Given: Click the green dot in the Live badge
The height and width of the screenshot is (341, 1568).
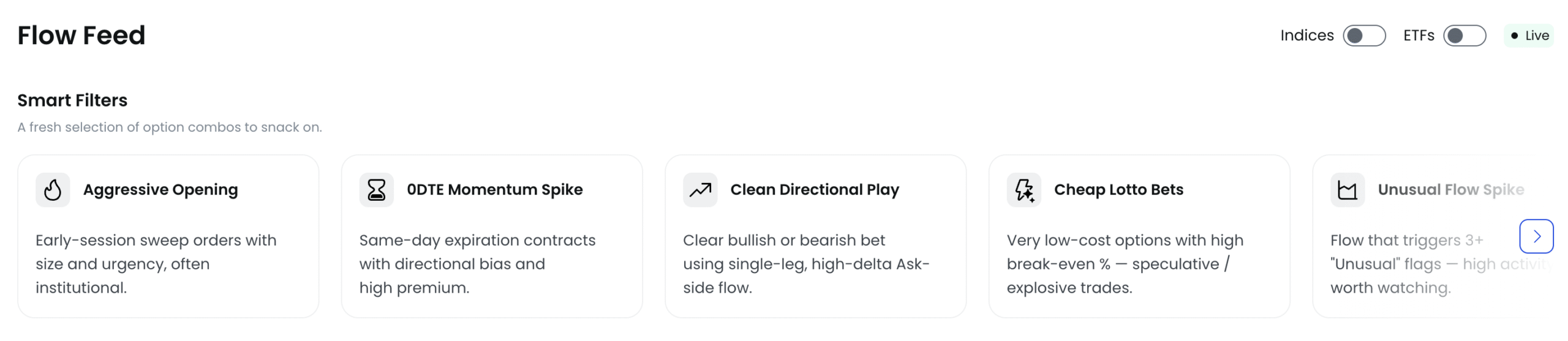Looking at the screenshot, I should point(1514,36).
